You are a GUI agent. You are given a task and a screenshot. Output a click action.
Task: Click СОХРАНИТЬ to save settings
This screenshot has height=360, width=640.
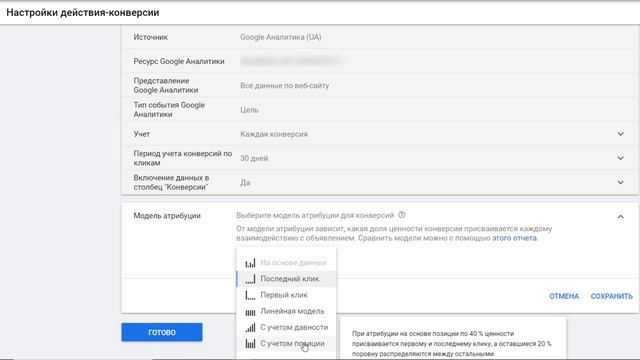(611, 296)
